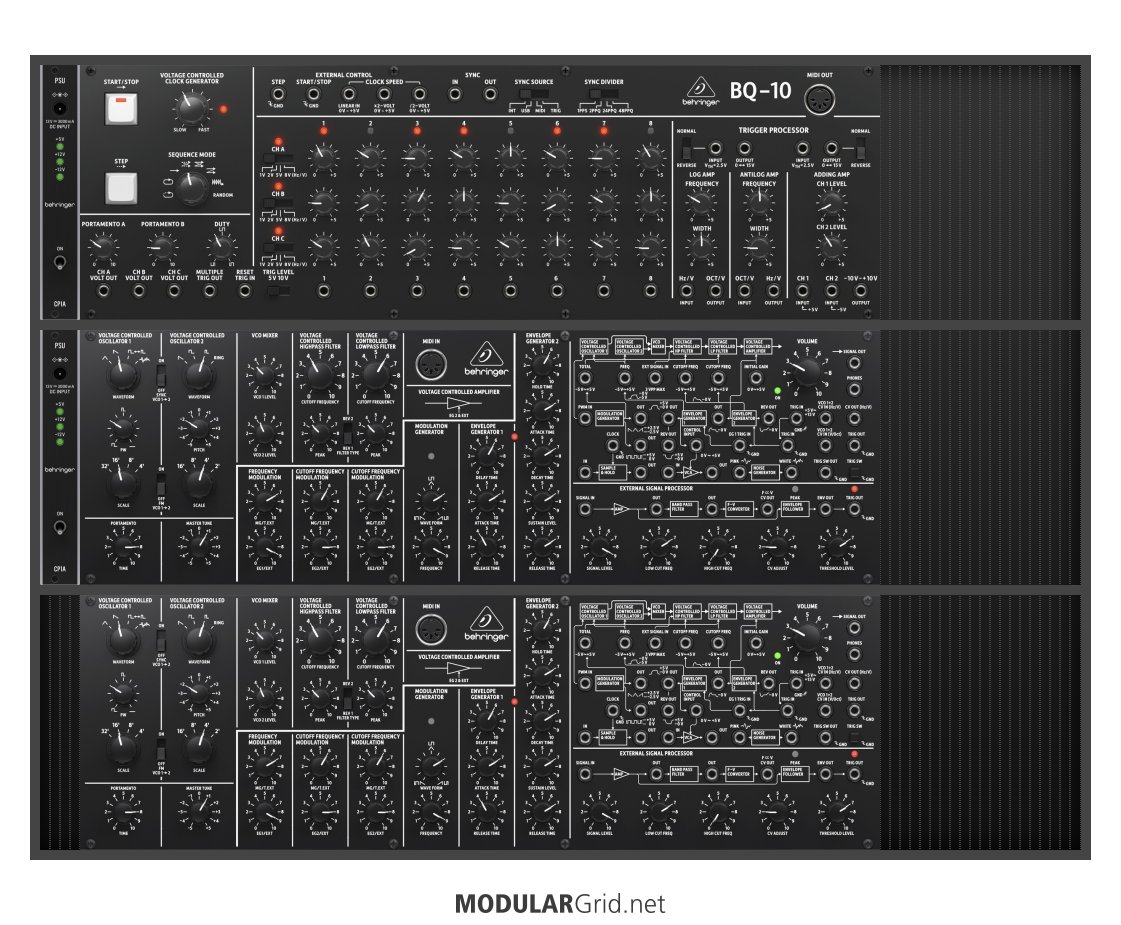Click the Portamento B knob
Image resolution: width=1121 pixels, height=925 pixels.
162,247
